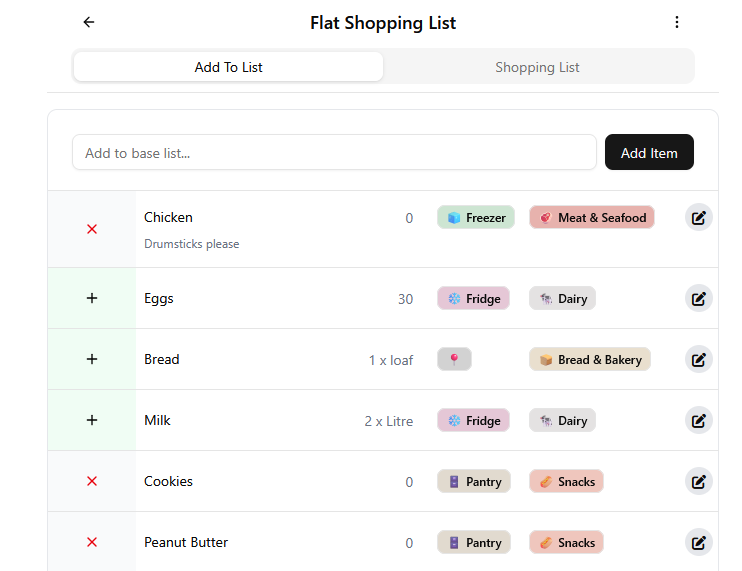Remove Chicken with the red X
Viewport: 742px width, 571px height.
(x=92, y=229)
